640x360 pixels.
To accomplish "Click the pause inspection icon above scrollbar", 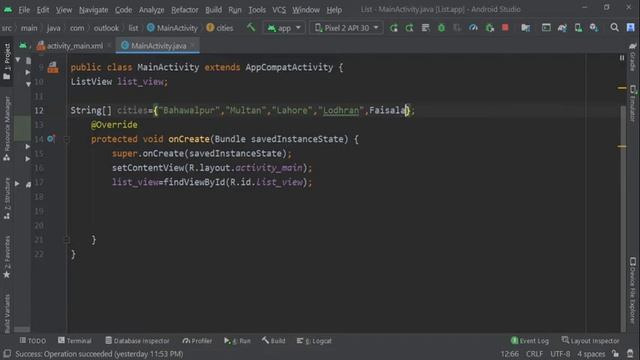I will (x=622, y=58).
